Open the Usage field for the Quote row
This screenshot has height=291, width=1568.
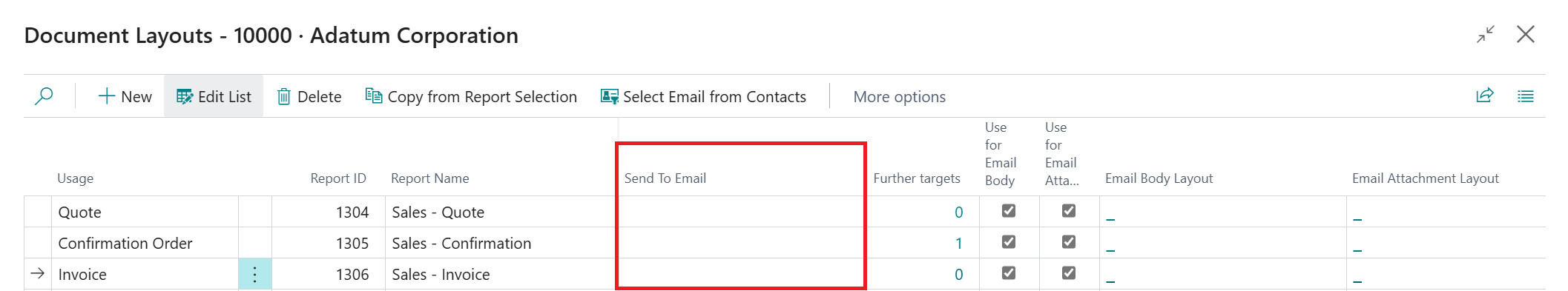(145, 212)
